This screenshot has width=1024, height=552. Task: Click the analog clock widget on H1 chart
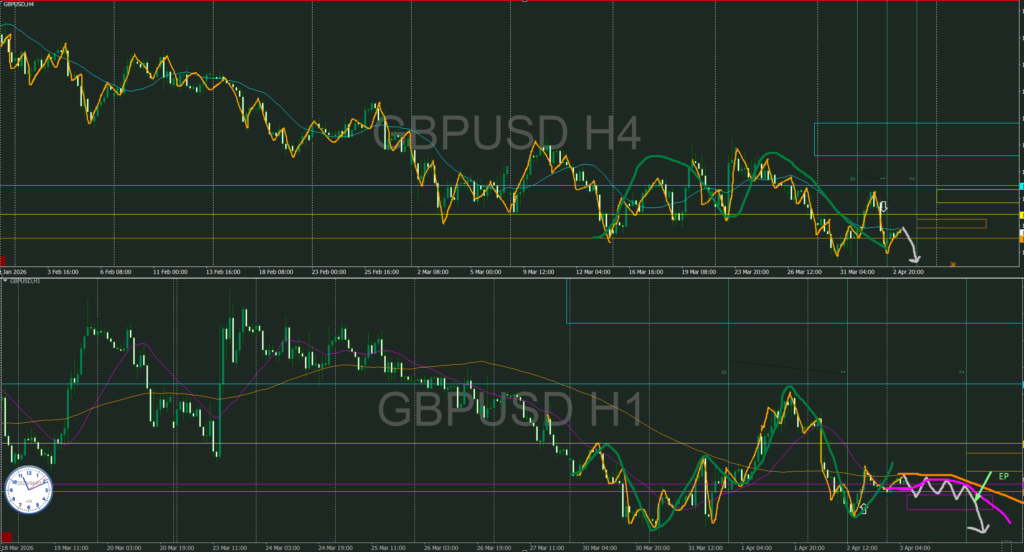tap(28, 488)
